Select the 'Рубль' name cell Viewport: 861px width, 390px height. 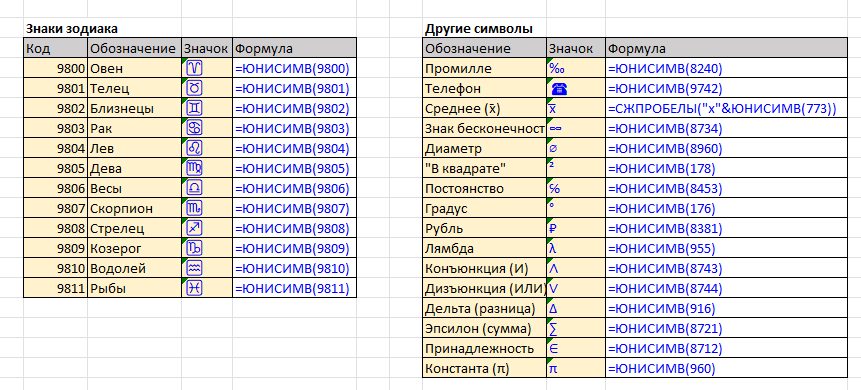(485, 229)
